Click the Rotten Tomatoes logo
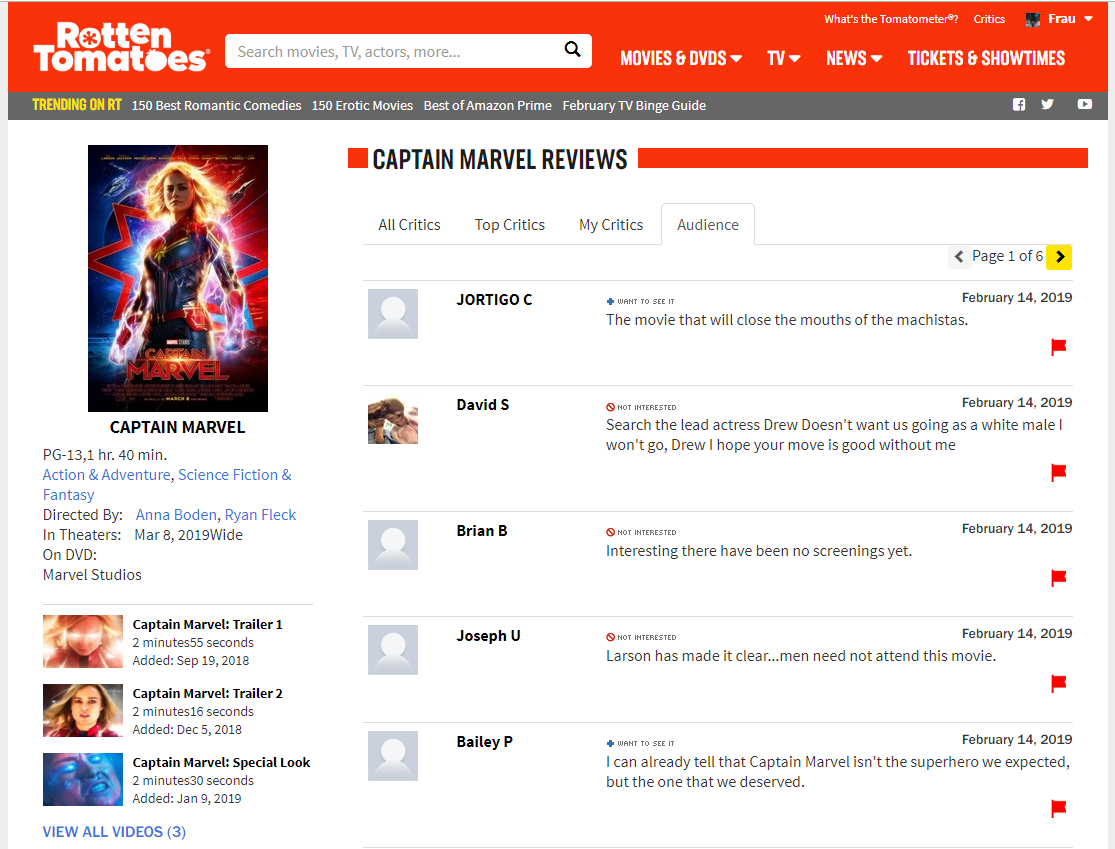 [x=122, y=47]
